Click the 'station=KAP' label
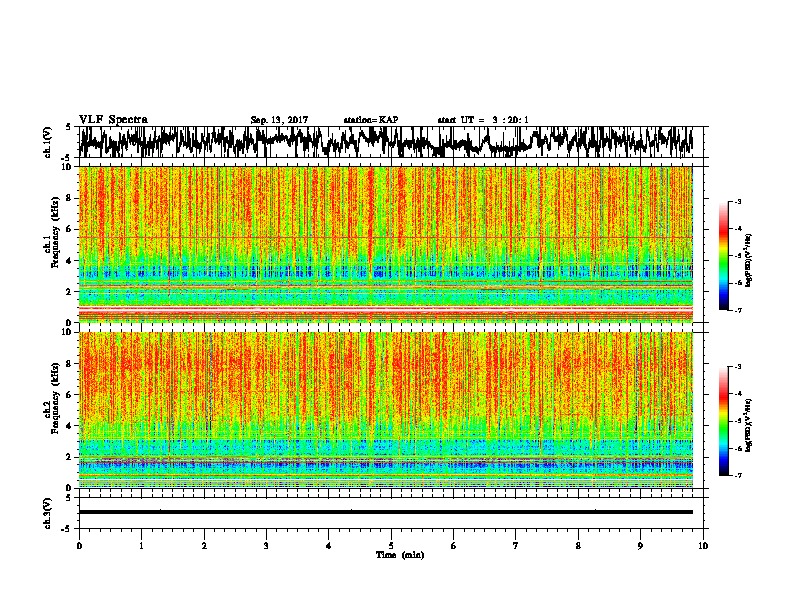Viewport: 792px width, 612px height. coord(371,120)
